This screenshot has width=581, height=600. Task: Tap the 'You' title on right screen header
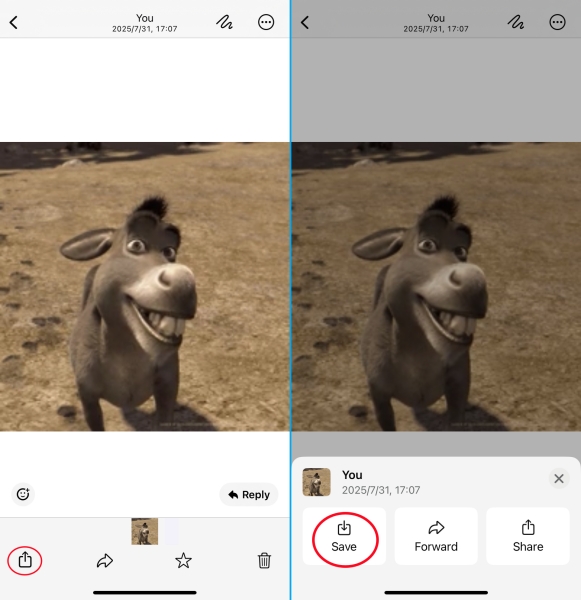436,18
